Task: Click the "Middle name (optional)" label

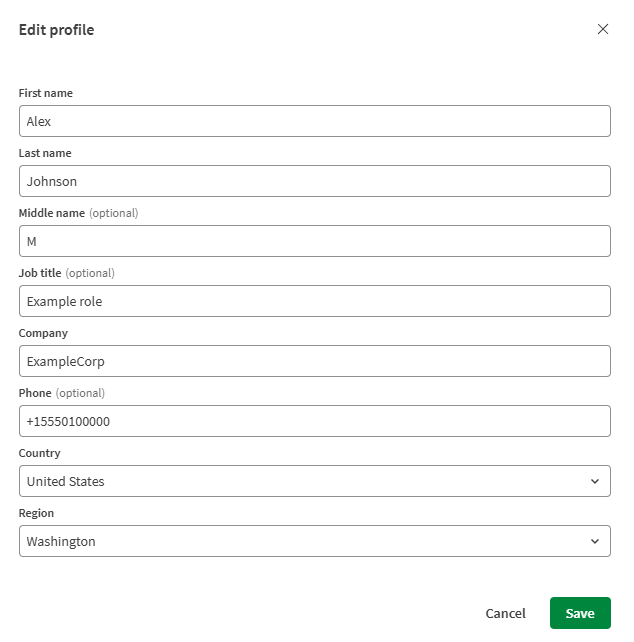Action: pyautogui.click(x=78, y=213)
